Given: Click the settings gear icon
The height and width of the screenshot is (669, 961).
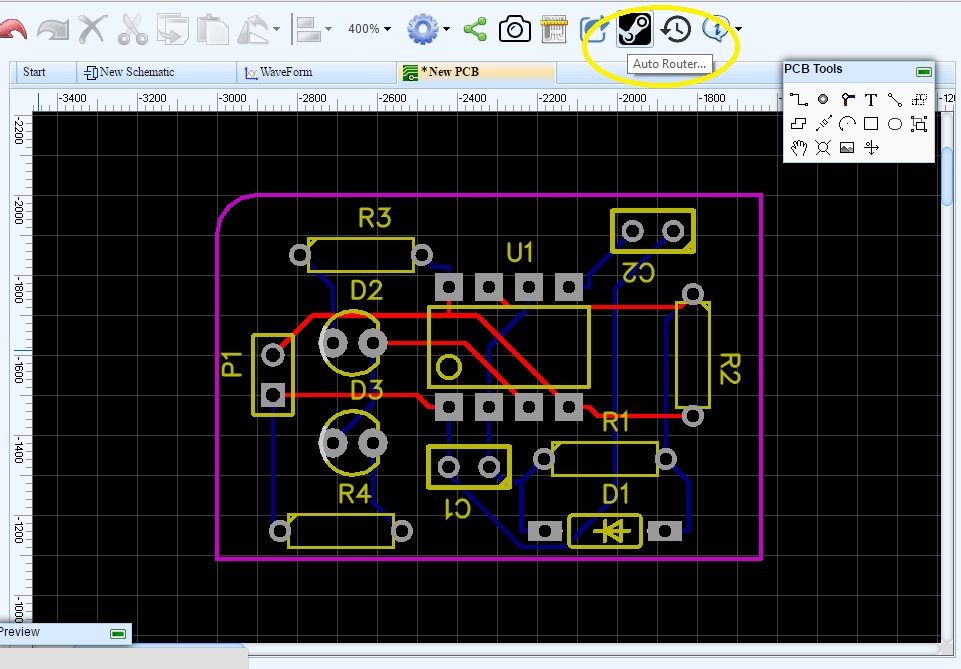Looking at the screenshot, I should coord(423,29).
